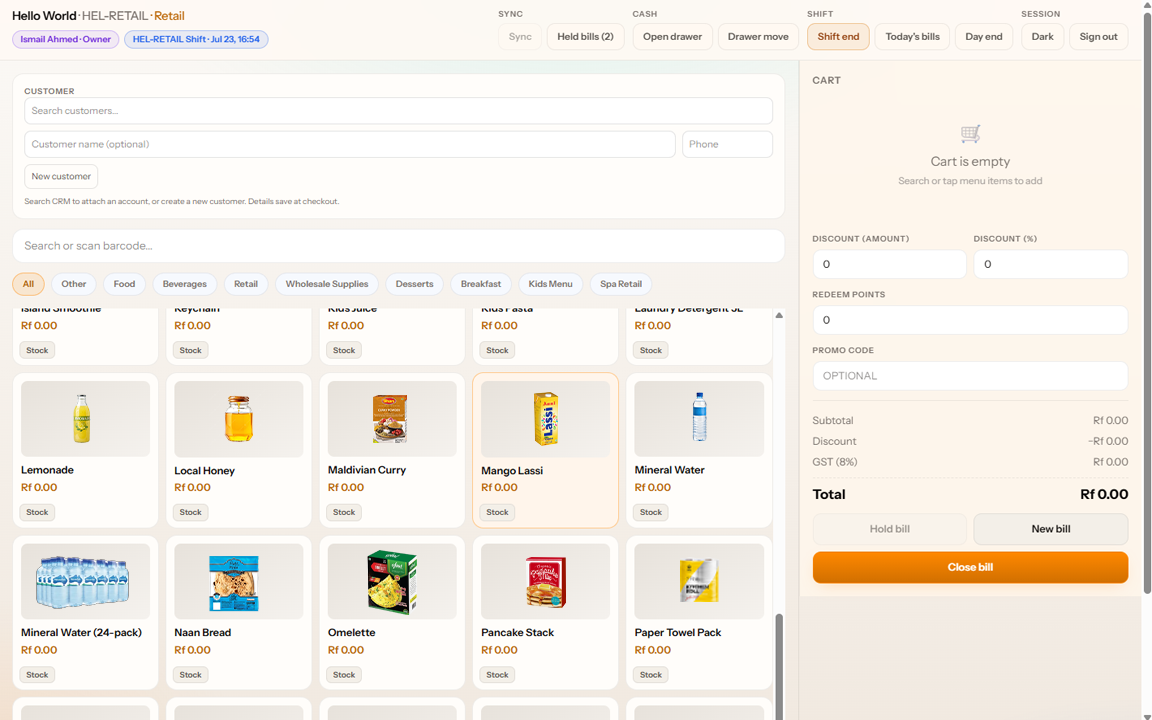Show Beverages category items

[184, 284]
